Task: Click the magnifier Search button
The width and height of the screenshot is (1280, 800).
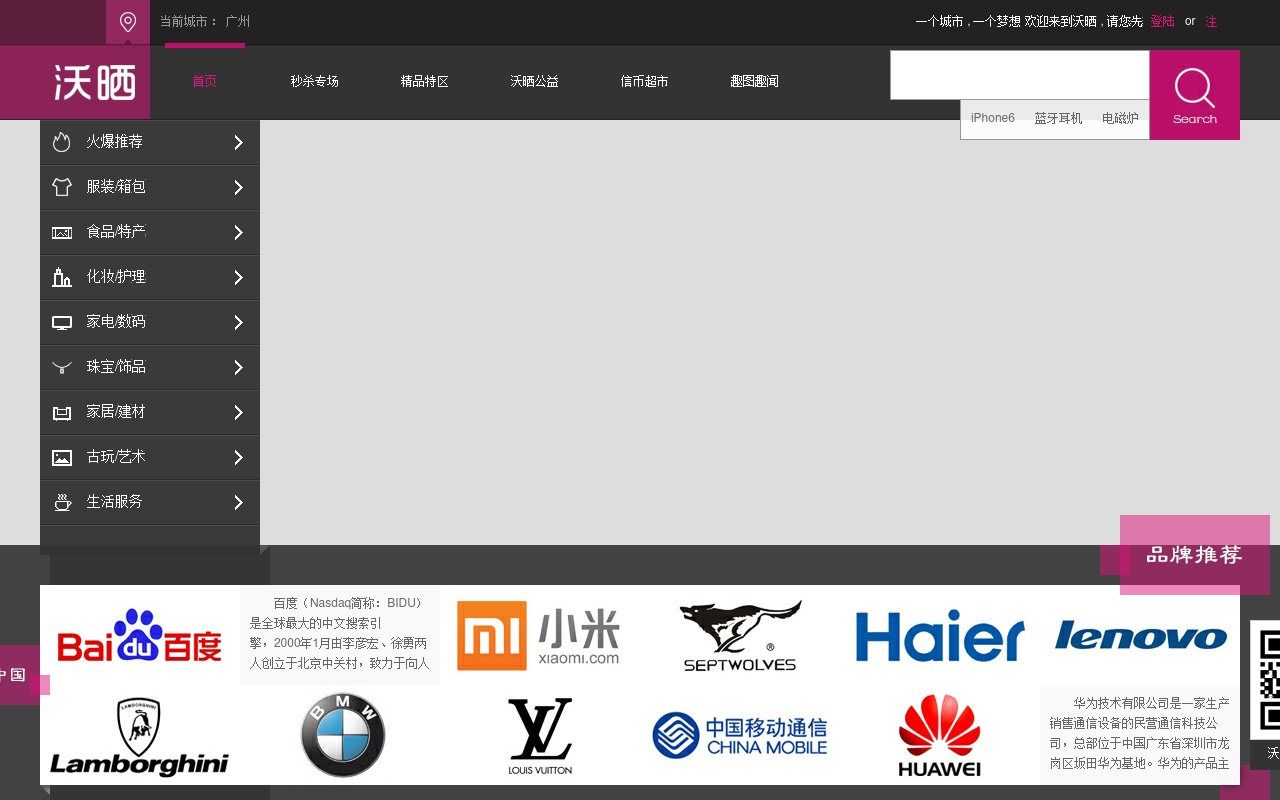Action: [x=1194, y=95]
